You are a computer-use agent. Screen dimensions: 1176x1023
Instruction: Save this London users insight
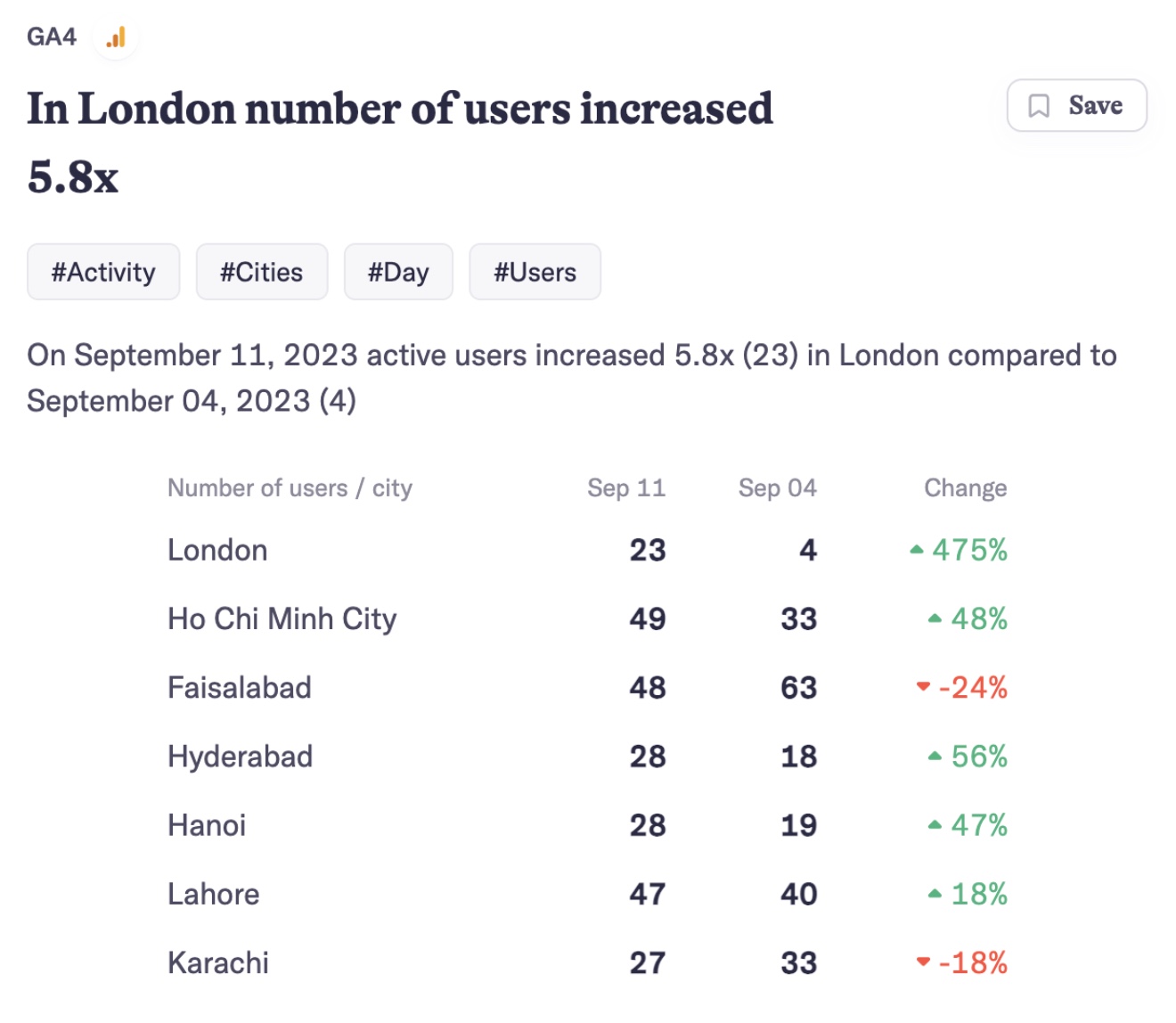click(1076, 106)
